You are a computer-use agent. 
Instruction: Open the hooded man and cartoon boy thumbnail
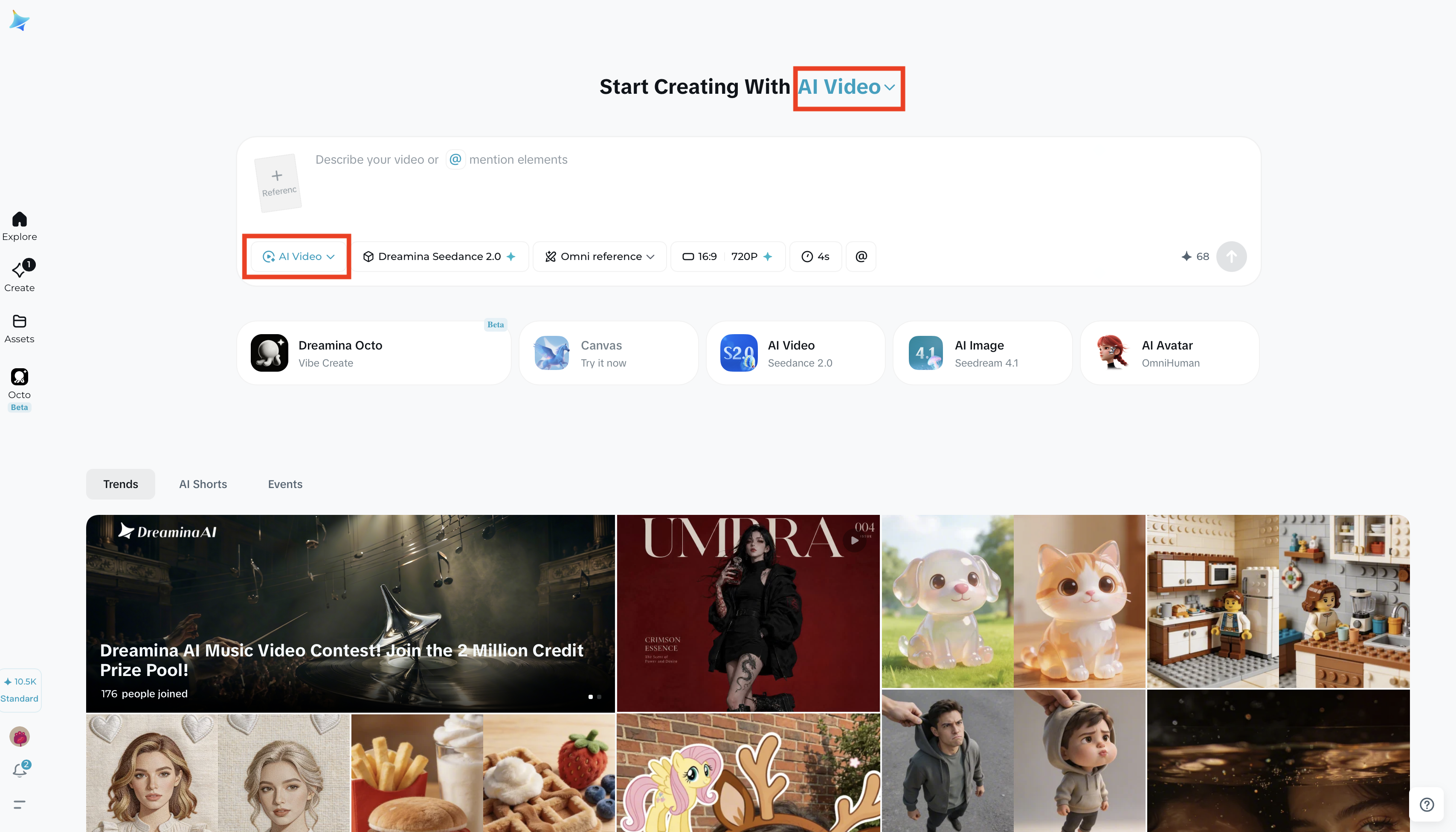1014,760
